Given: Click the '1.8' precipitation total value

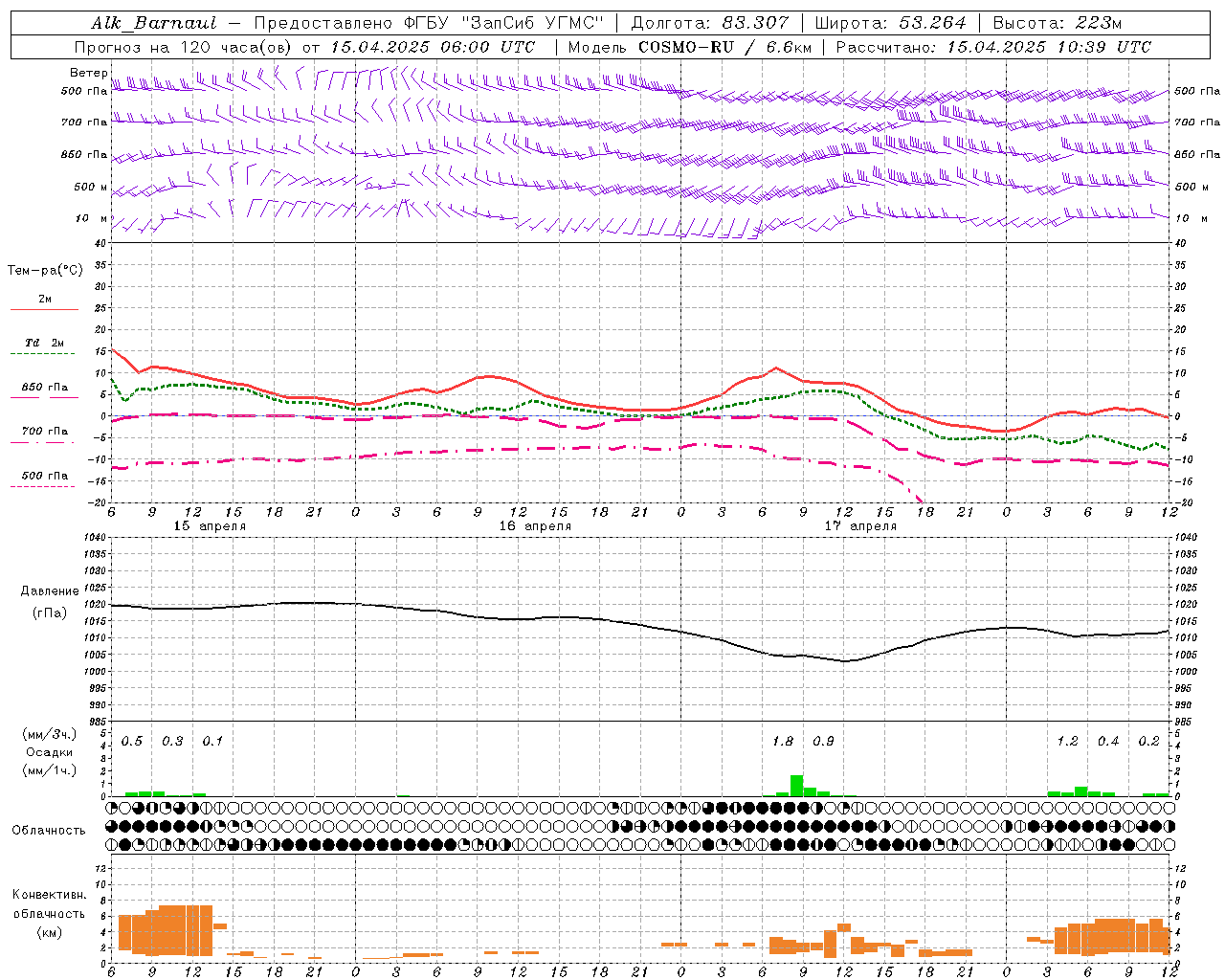Looking at the screenshot, I should pyautogui.click(x=783, y=742).
